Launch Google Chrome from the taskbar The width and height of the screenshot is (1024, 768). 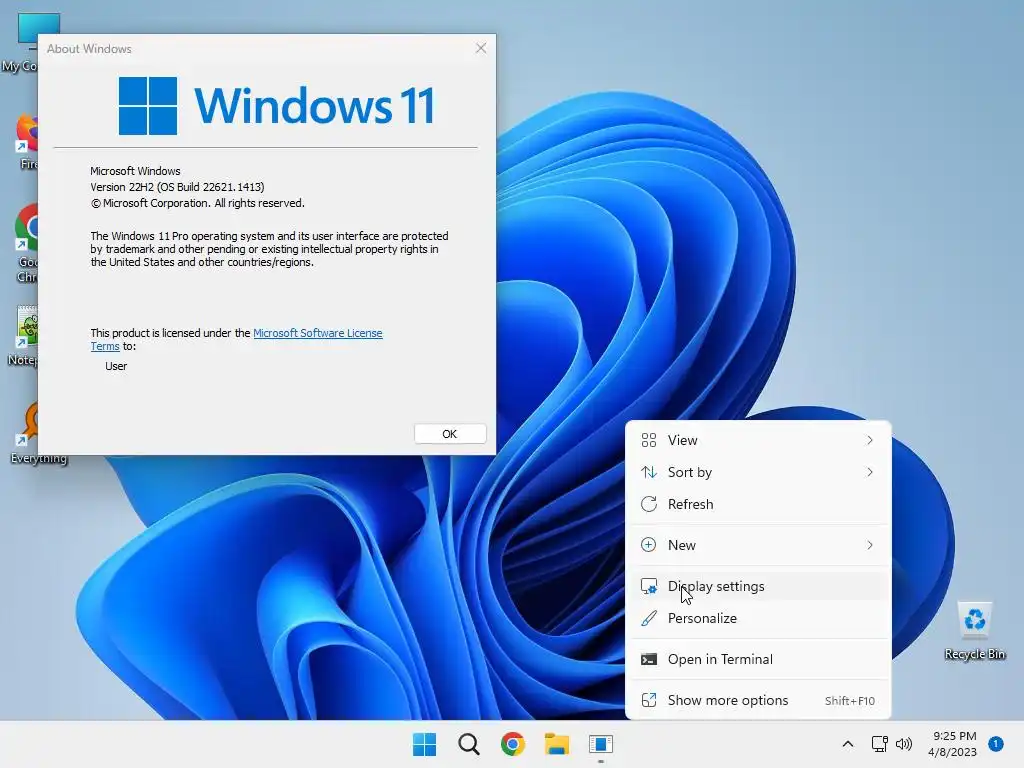click(x=513, y=744)
